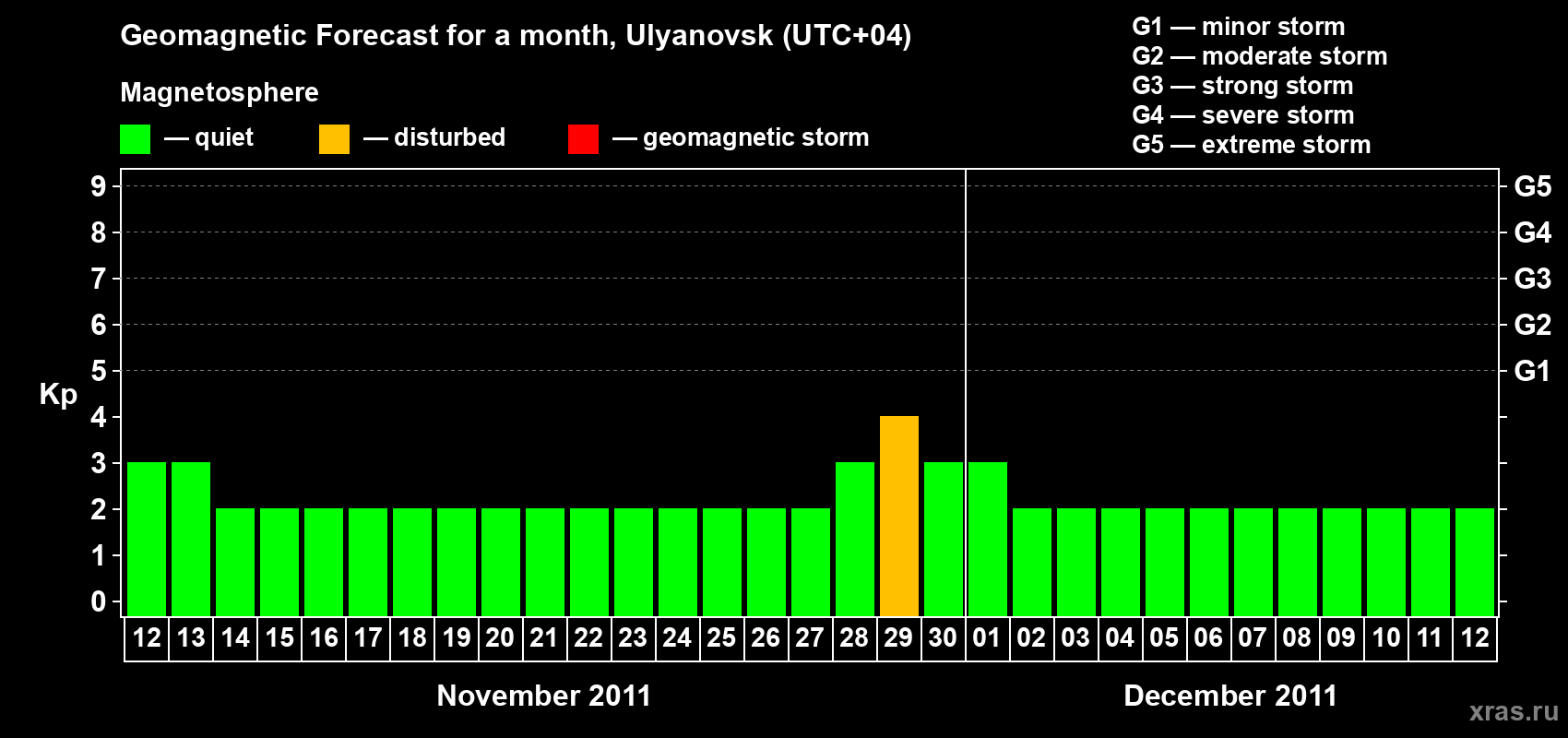Click 'G3 — strong storm' legend line

click(1242, 86)
